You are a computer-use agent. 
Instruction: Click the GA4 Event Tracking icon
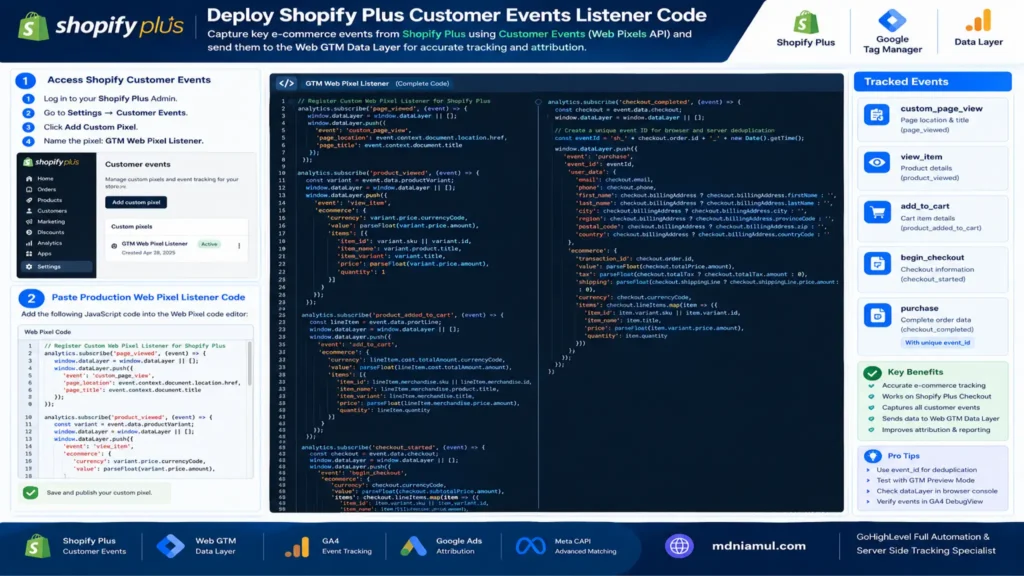(297, 547)
